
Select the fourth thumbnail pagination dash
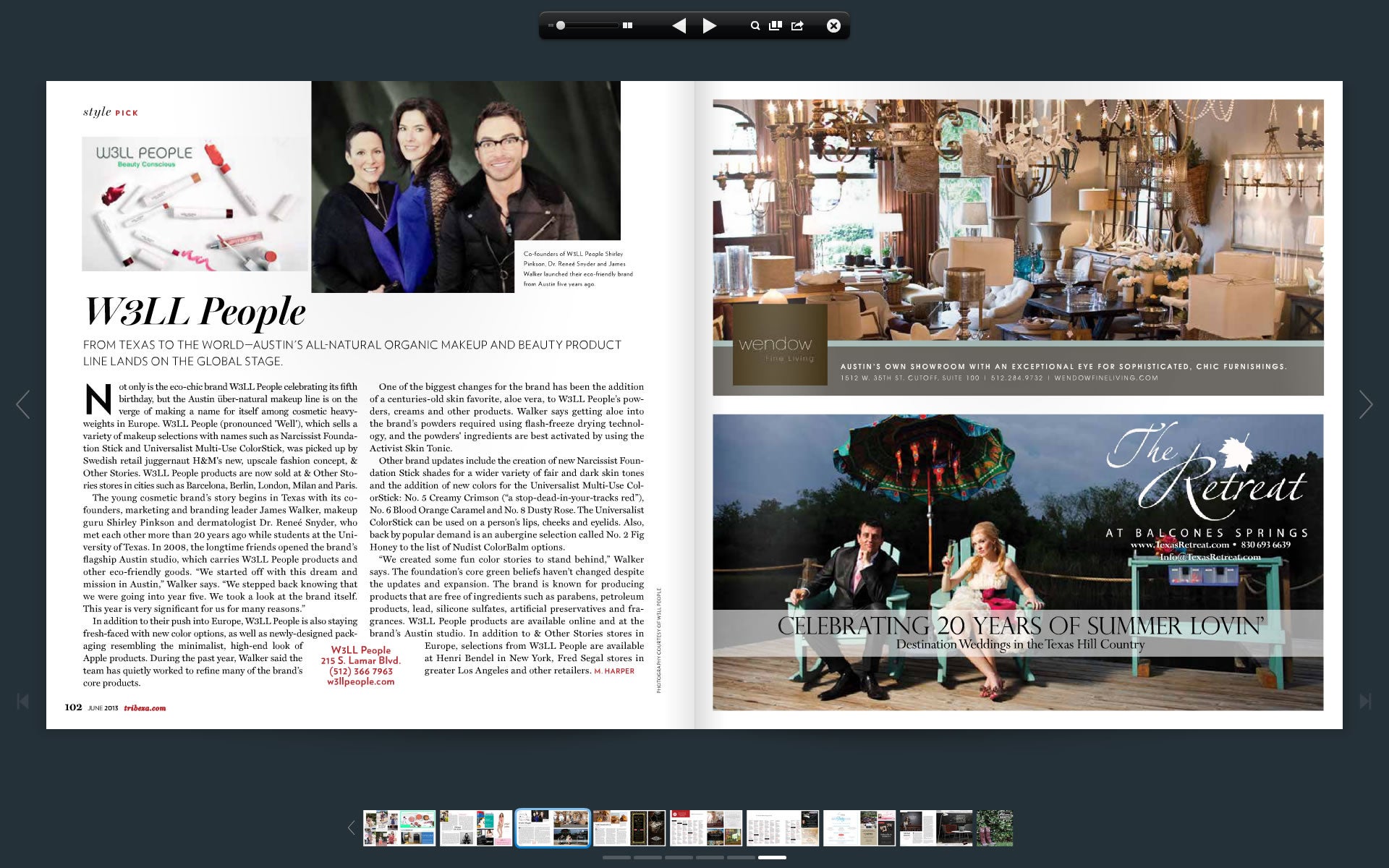tap(710, 857)
